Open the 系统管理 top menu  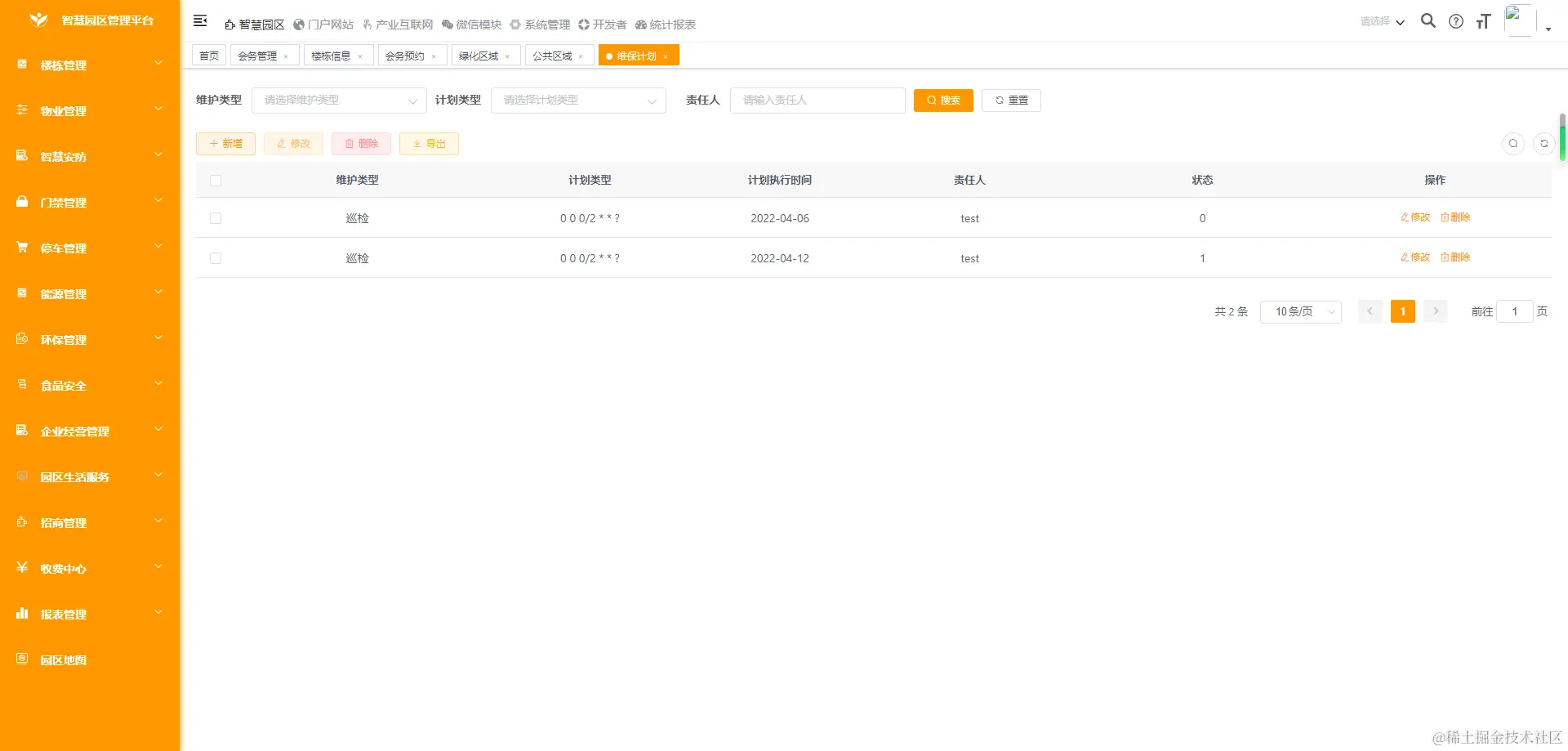[x=541, y=25]
